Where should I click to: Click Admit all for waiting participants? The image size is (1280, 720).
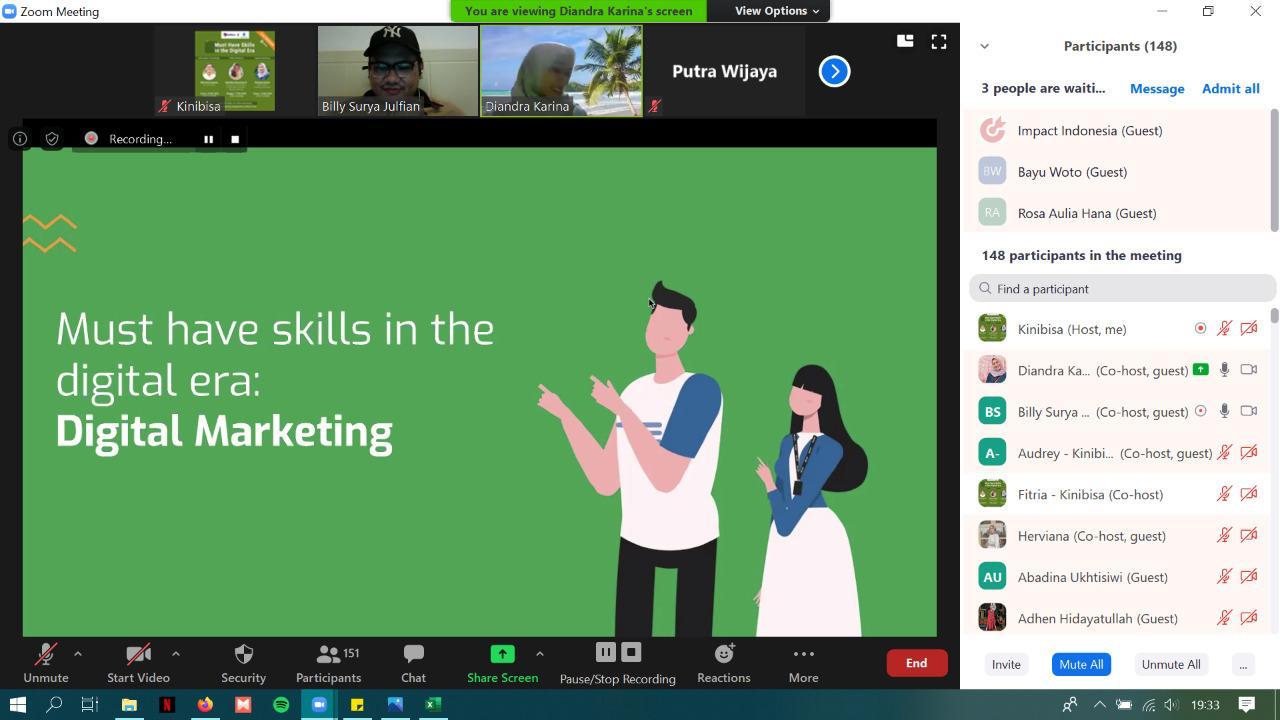click(1231, 88)
